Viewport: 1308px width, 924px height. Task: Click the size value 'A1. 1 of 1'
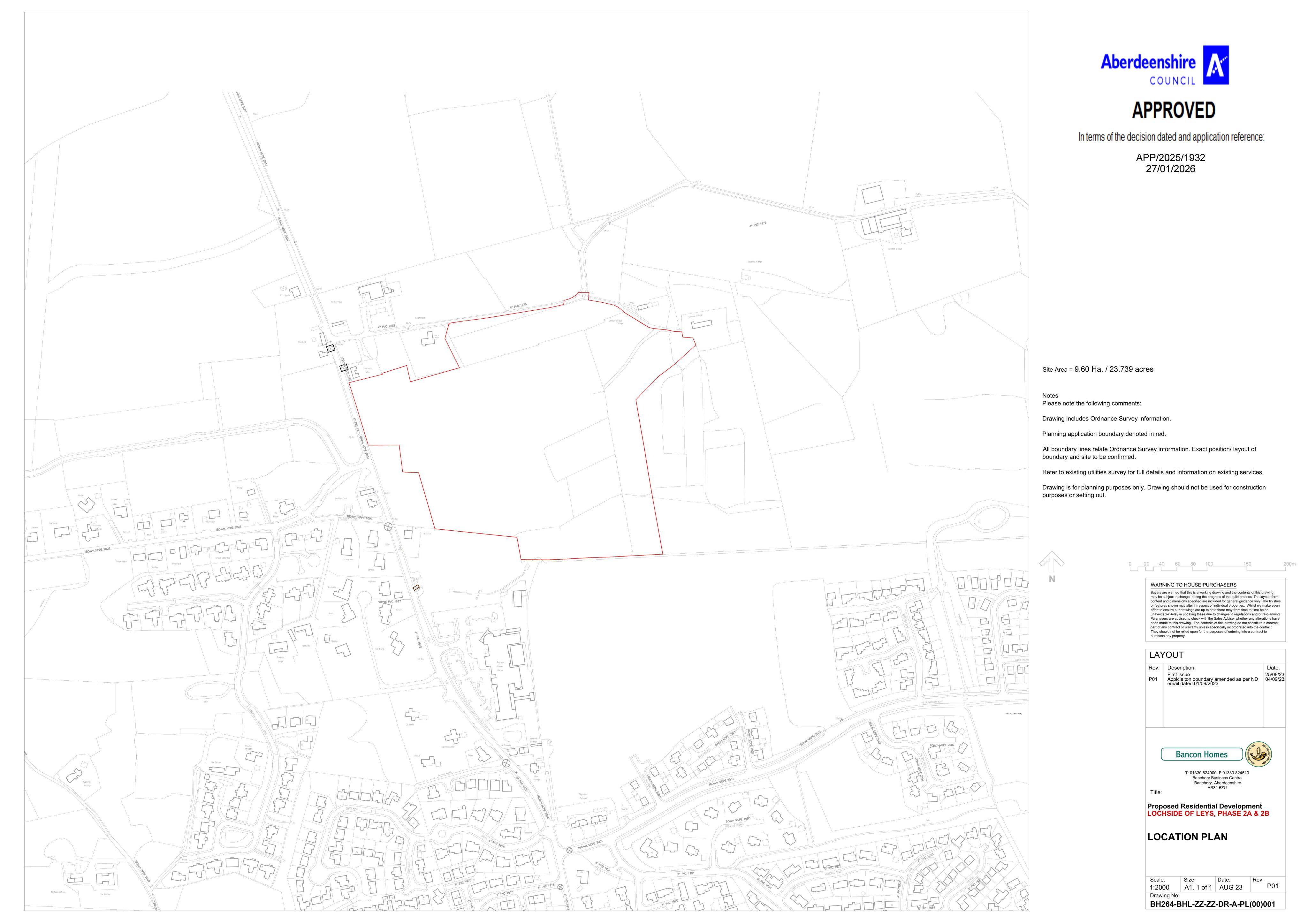pyautogui.click(x=1198, y=888)
